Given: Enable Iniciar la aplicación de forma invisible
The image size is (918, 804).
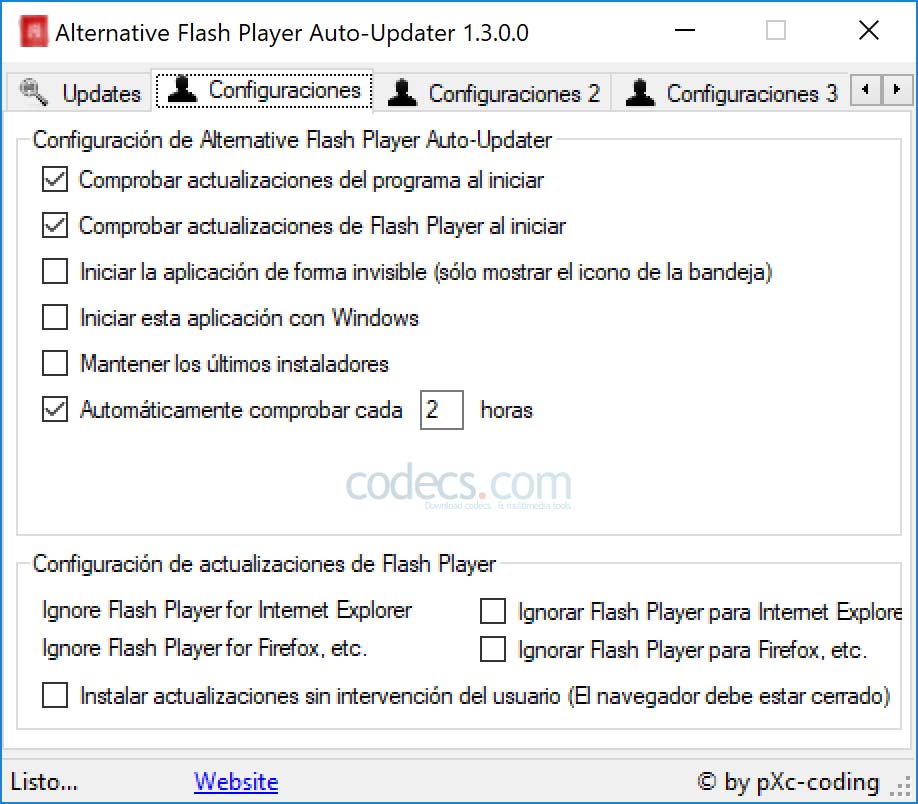Looking at the screenshot, I should pyautogui.click(x=55, y=271).
